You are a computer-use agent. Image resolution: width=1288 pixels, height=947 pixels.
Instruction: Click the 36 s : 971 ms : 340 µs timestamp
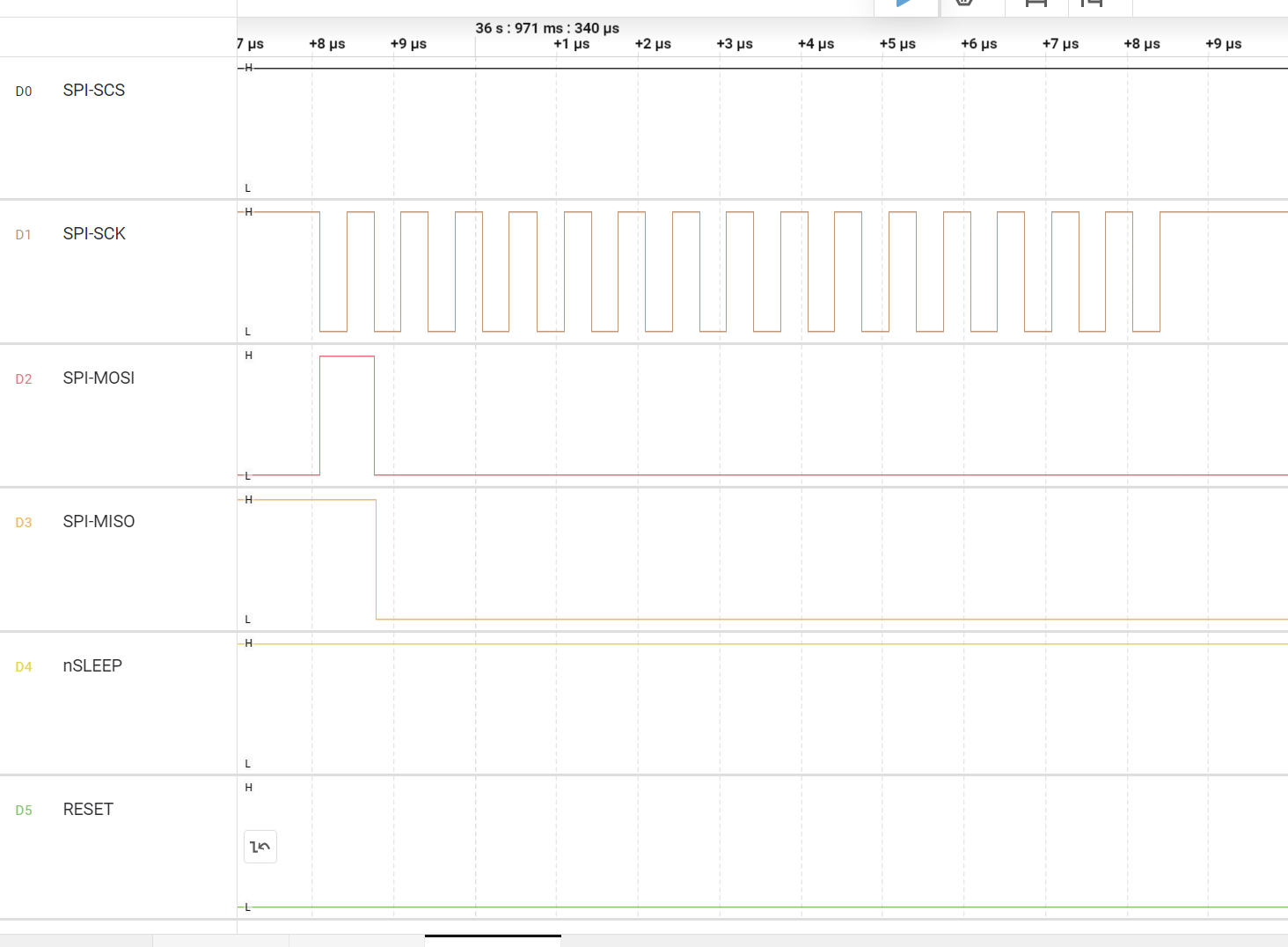(x=547, y=28)
